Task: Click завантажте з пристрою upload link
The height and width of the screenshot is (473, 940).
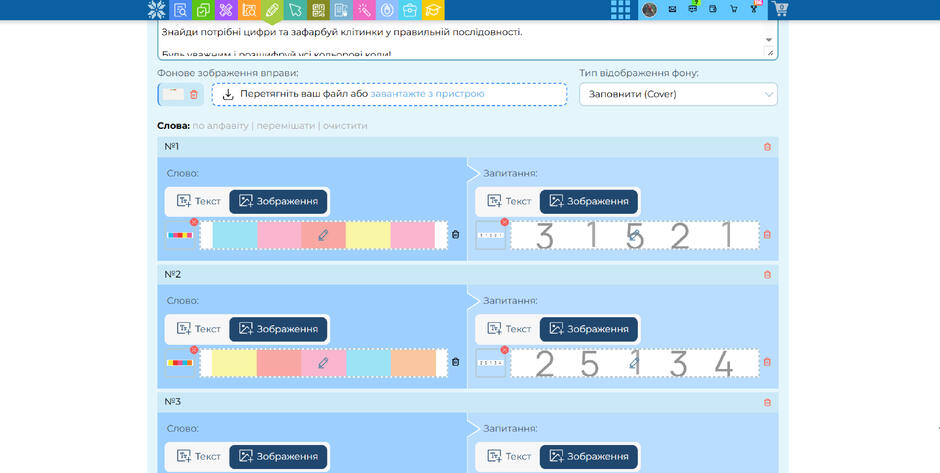Action: (x=427, y=94)
